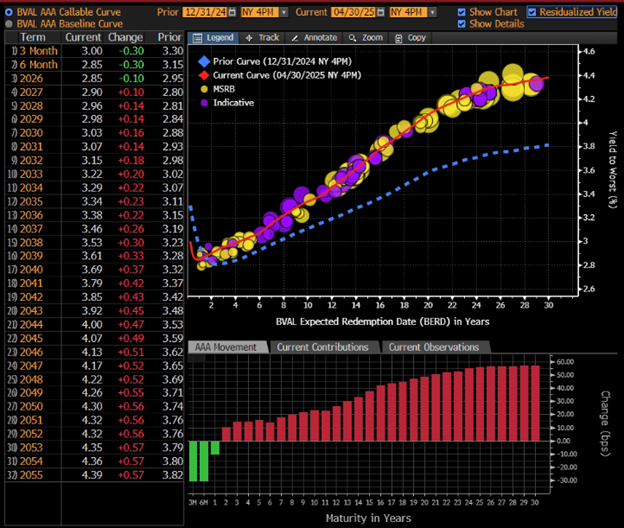
Task: Open the Current Observations tab
Action: click(432, 347)
